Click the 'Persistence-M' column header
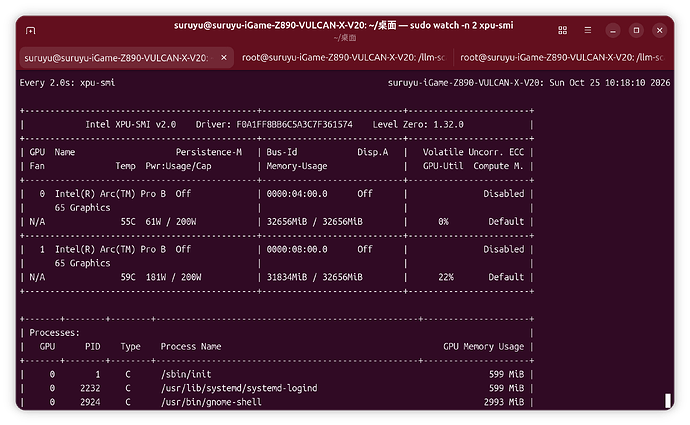 209,152
